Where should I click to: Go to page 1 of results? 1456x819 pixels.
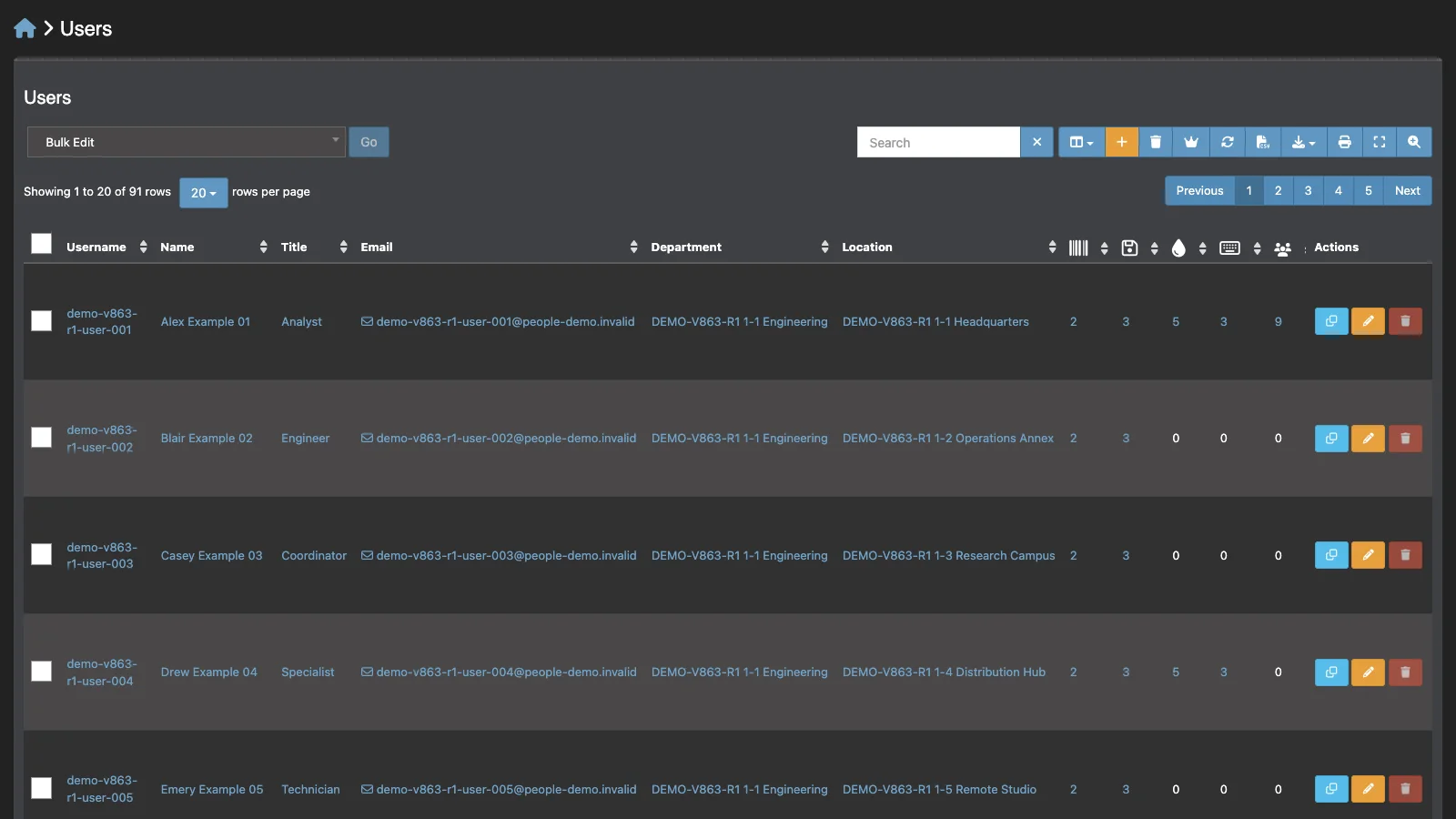(x=1249, y=191)
